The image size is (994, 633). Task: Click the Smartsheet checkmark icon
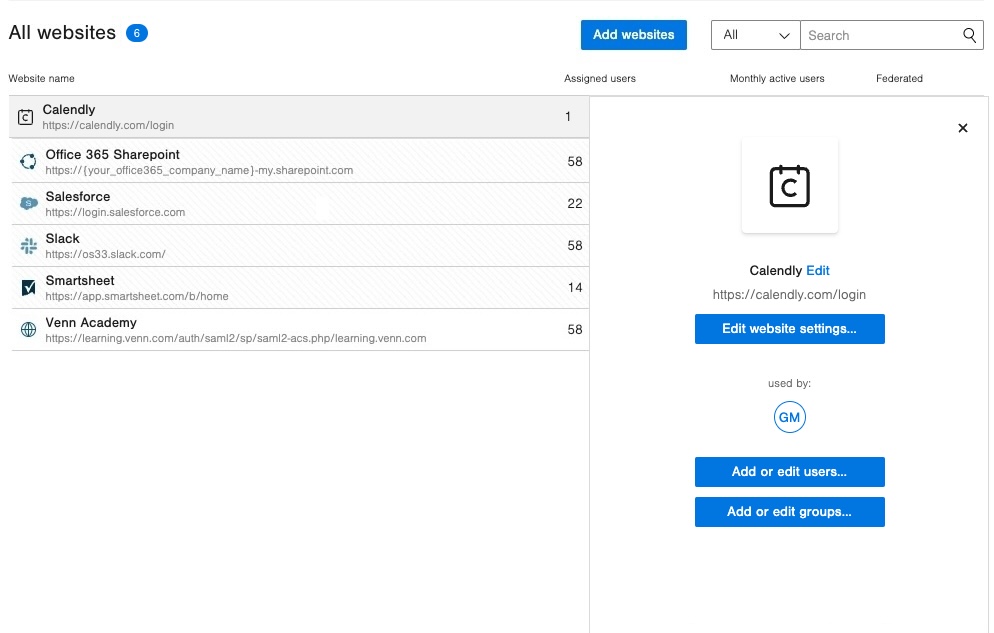(x=29, y=288)
